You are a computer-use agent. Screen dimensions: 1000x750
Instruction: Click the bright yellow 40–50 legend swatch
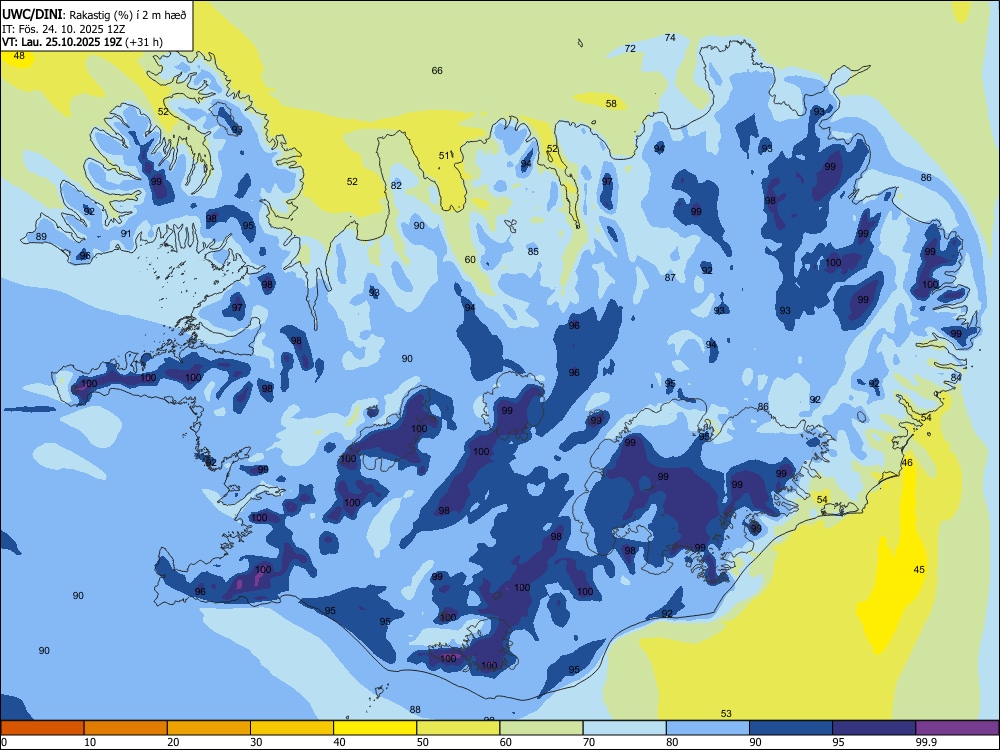(375, 728)
